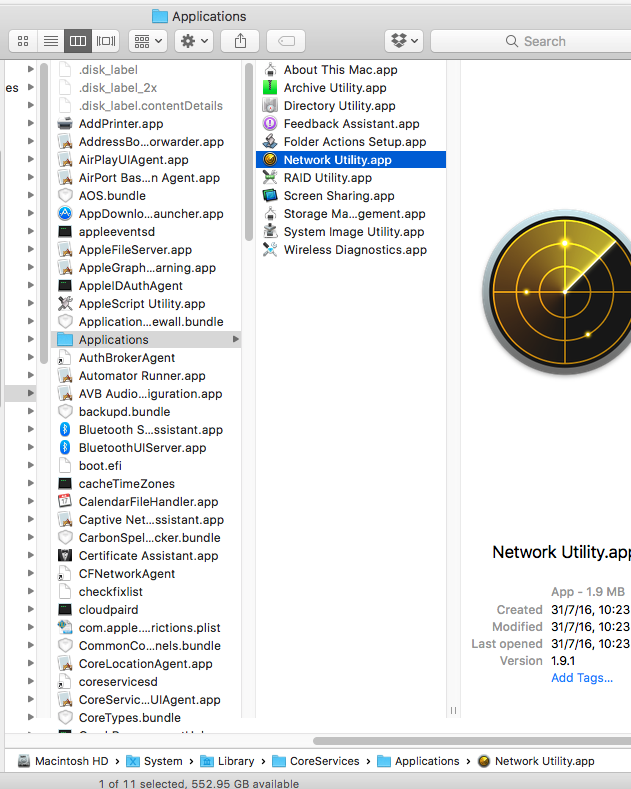Select Archive Utility.app icon
Image resolution: width=631 pixels, height=789 pixels.
pos(270,88)
